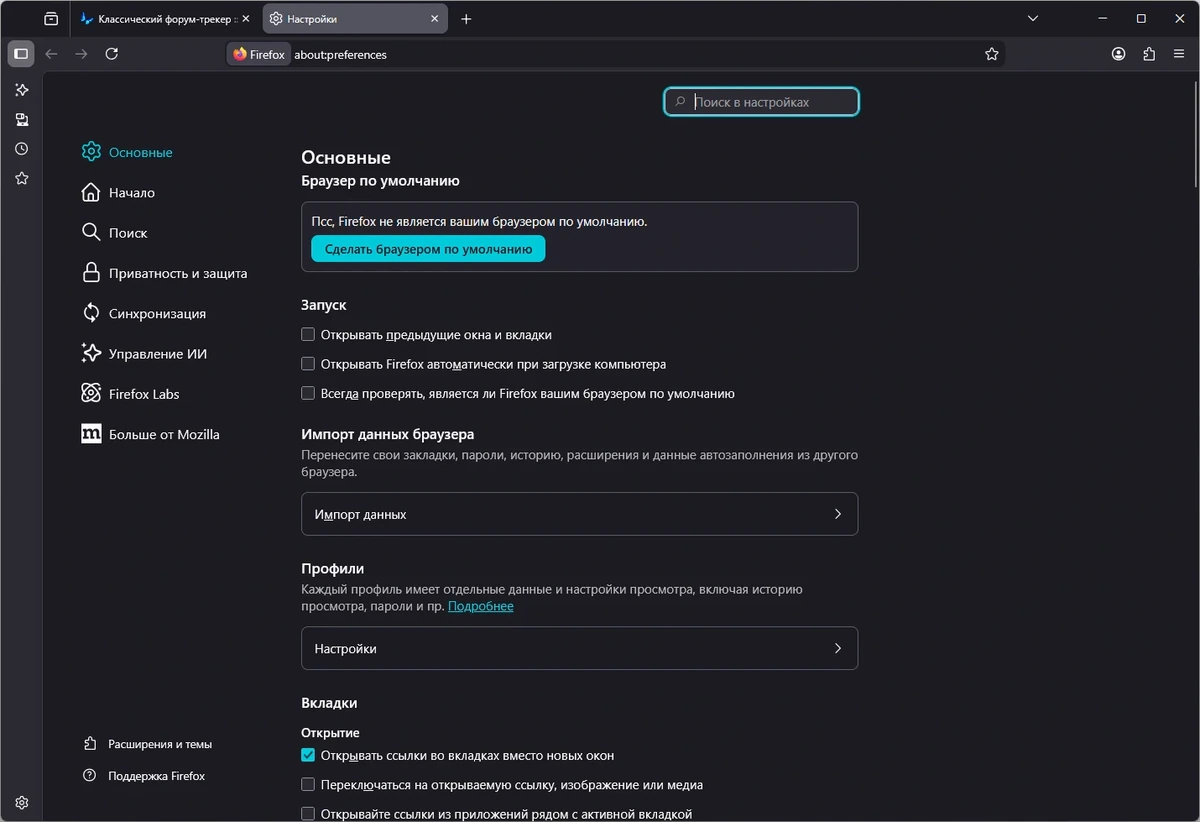The height and width of the screenshot is (822, 1200).
Task: Open Bookmarks sidebar star icon
Action: pyautogui.click(x=21, y=178)
